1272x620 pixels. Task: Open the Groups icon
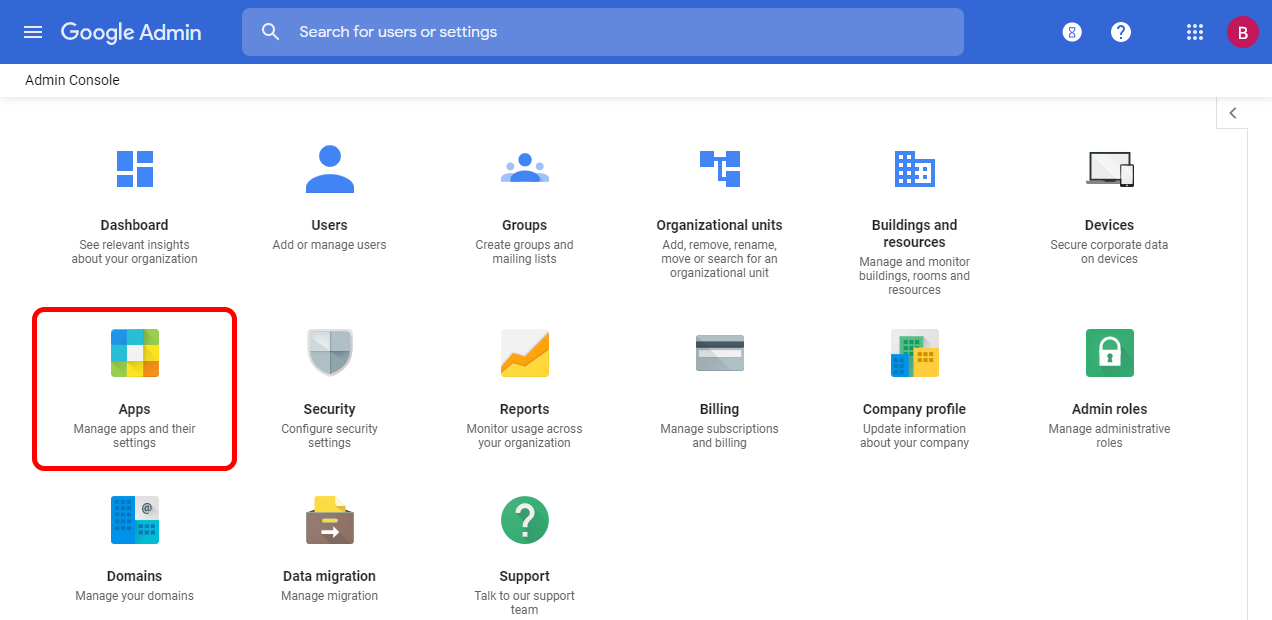pos(525,168)
